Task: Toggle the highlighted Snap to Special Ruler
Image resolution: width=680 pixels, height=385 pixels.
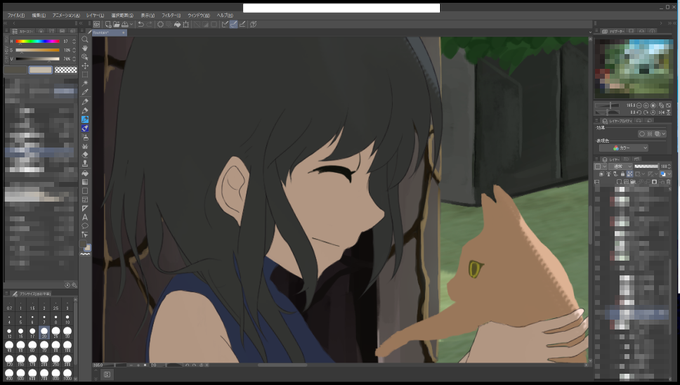Action: (234, 24)
